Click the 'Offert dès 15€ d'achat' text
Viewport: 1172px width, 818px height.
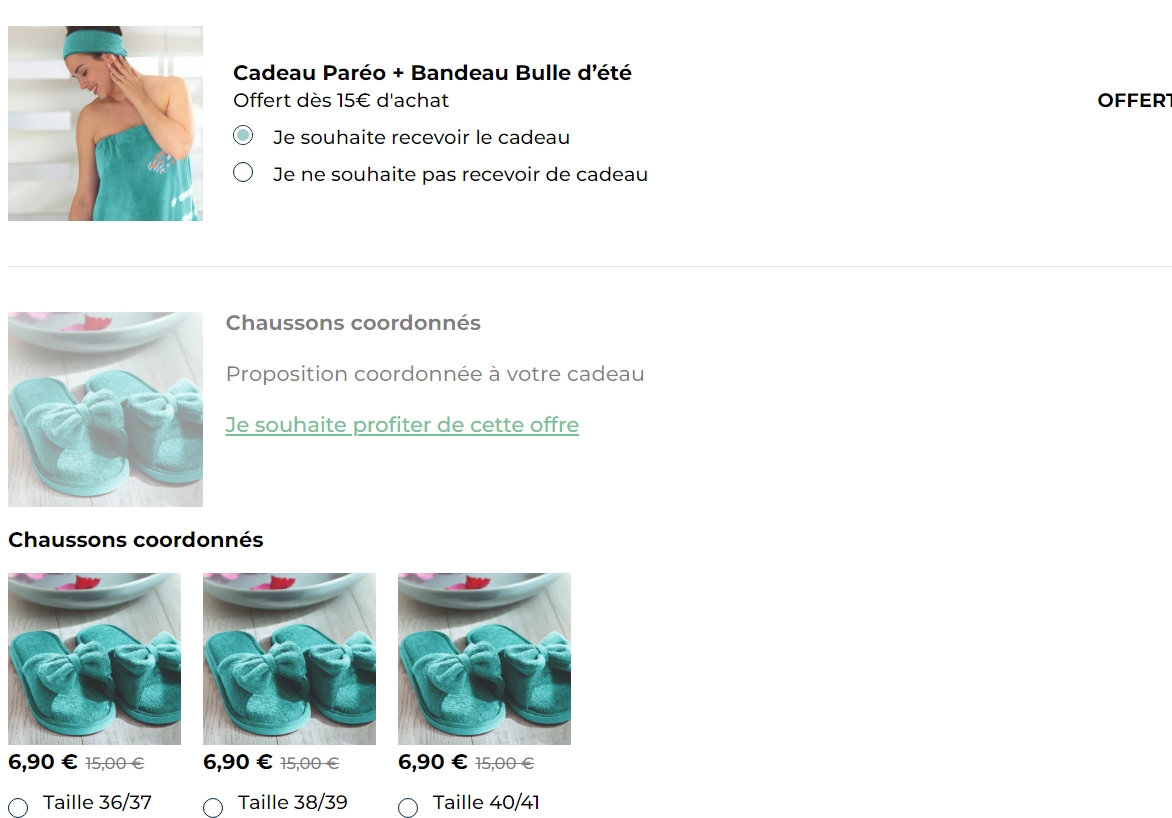341,100
